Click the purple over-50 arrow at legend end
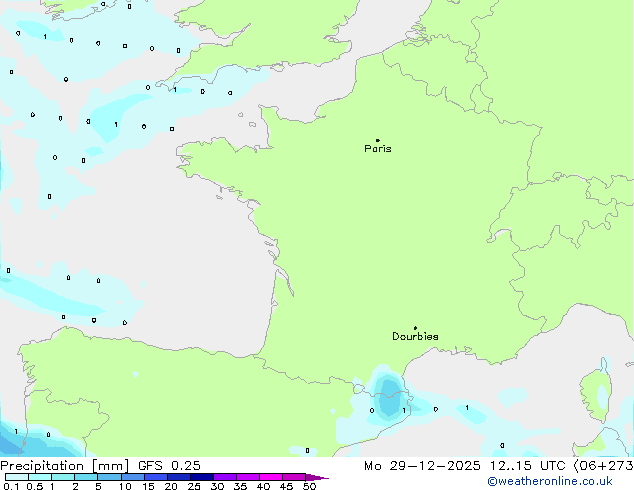The width and height of the screenshot is (634, 490). coord(317,477)
